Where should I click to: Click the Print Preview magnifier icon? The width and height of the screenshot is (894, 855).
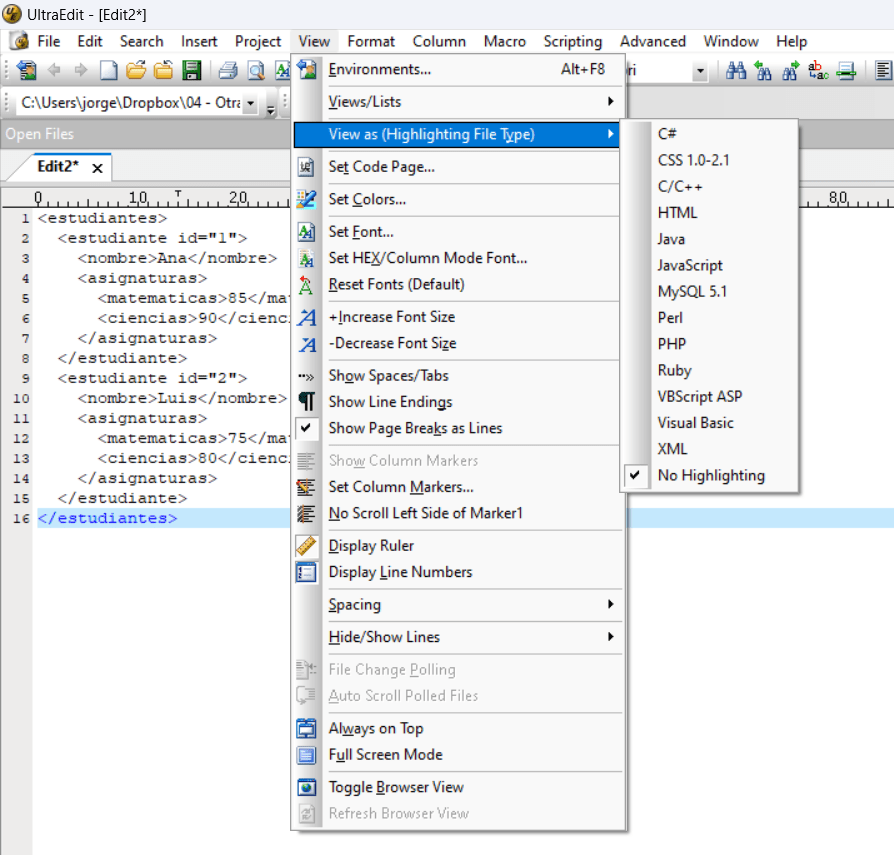point(256,70)
